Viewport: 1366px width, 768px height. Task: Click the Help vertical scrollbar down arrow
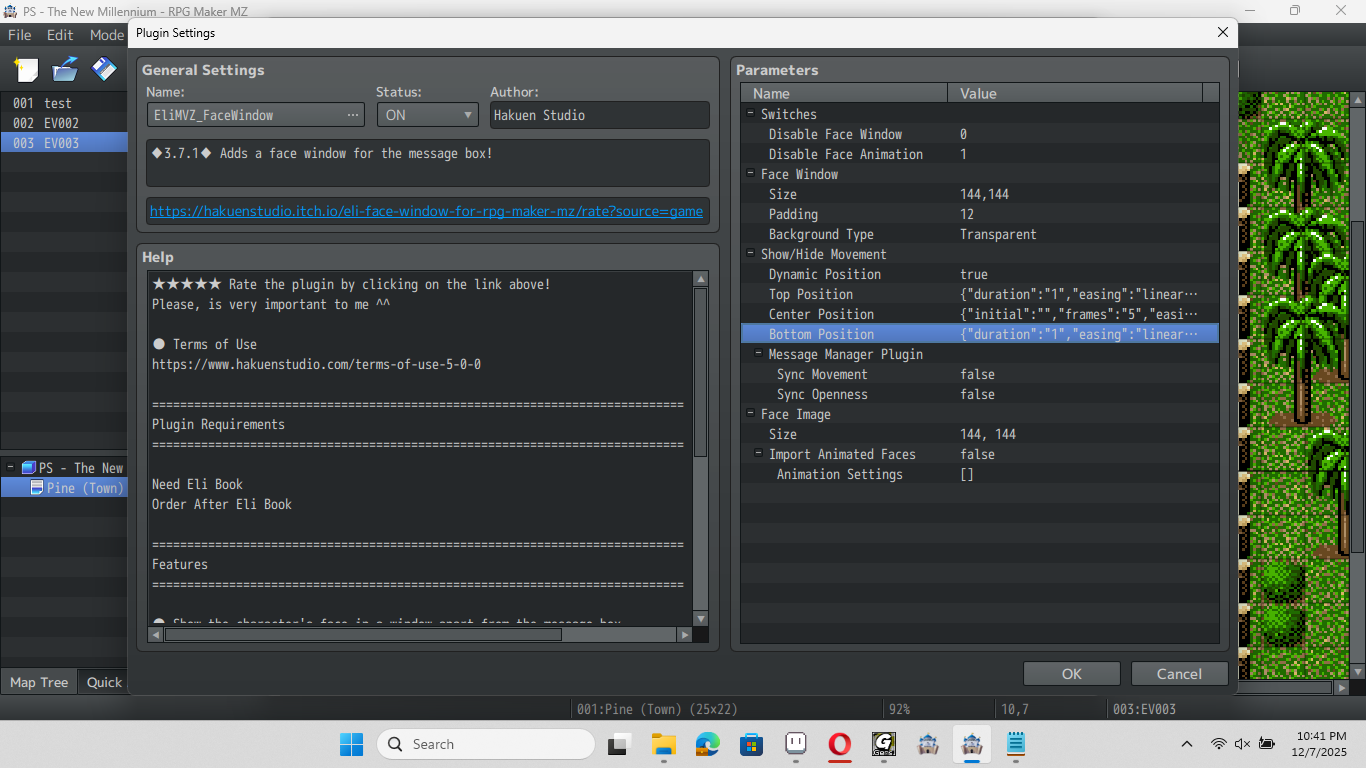click(x=700, y=619)
